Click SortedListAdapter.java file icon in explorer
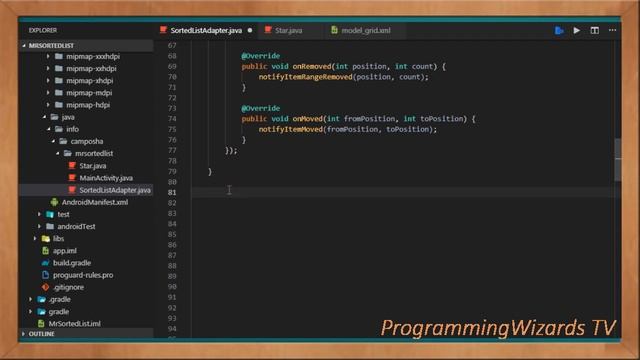This screenshot has width=640, height=360. [72, 190]
